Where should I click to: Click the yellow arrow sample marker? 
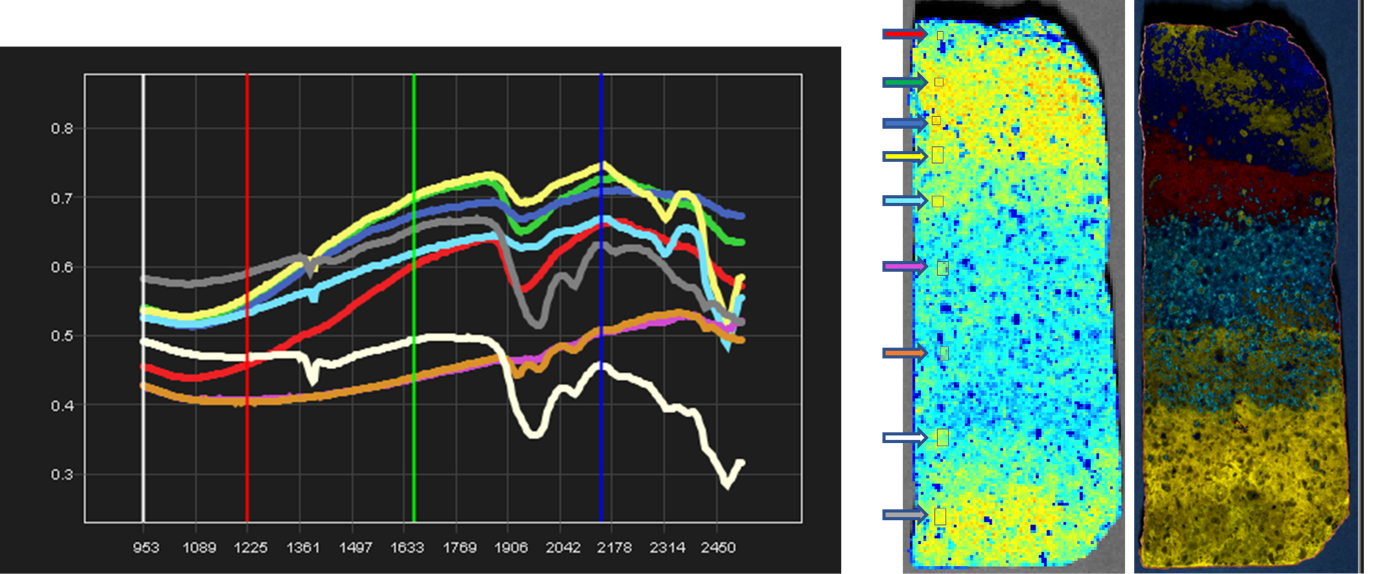point(904,156)
